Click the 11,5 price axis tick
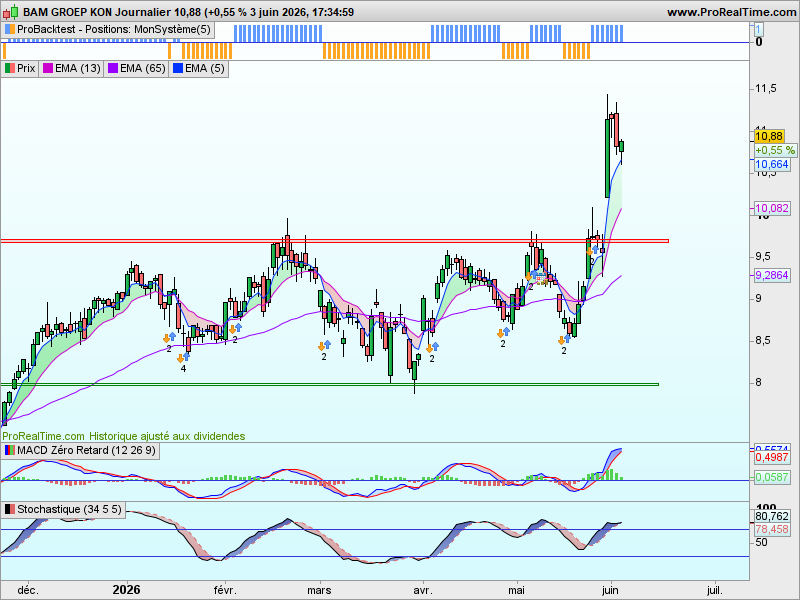The height and width of the screenshot is (600, 800). click(766, 88)
